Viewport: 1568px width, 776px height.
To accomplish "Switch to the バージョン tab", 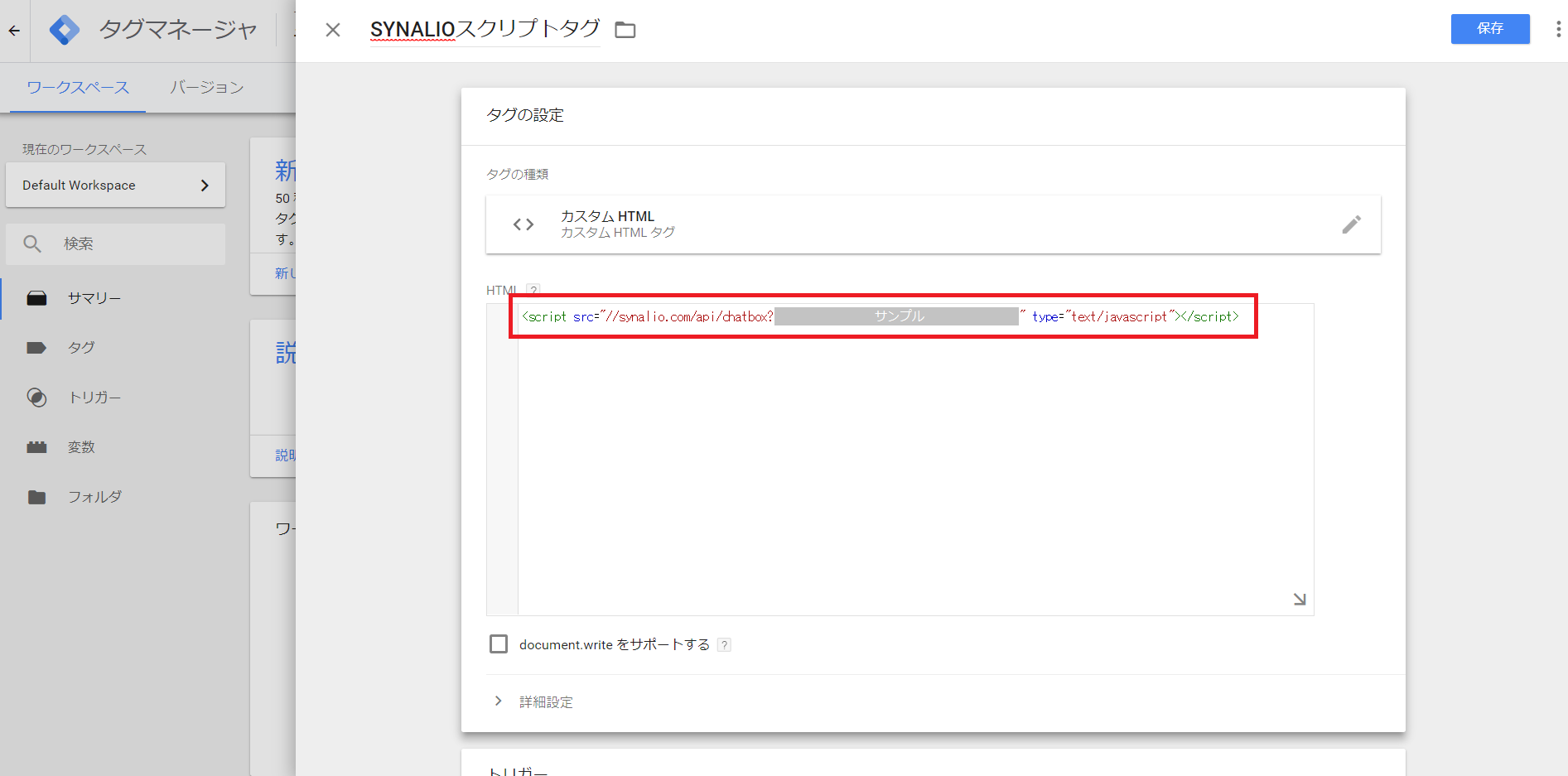I will [207, 88].
